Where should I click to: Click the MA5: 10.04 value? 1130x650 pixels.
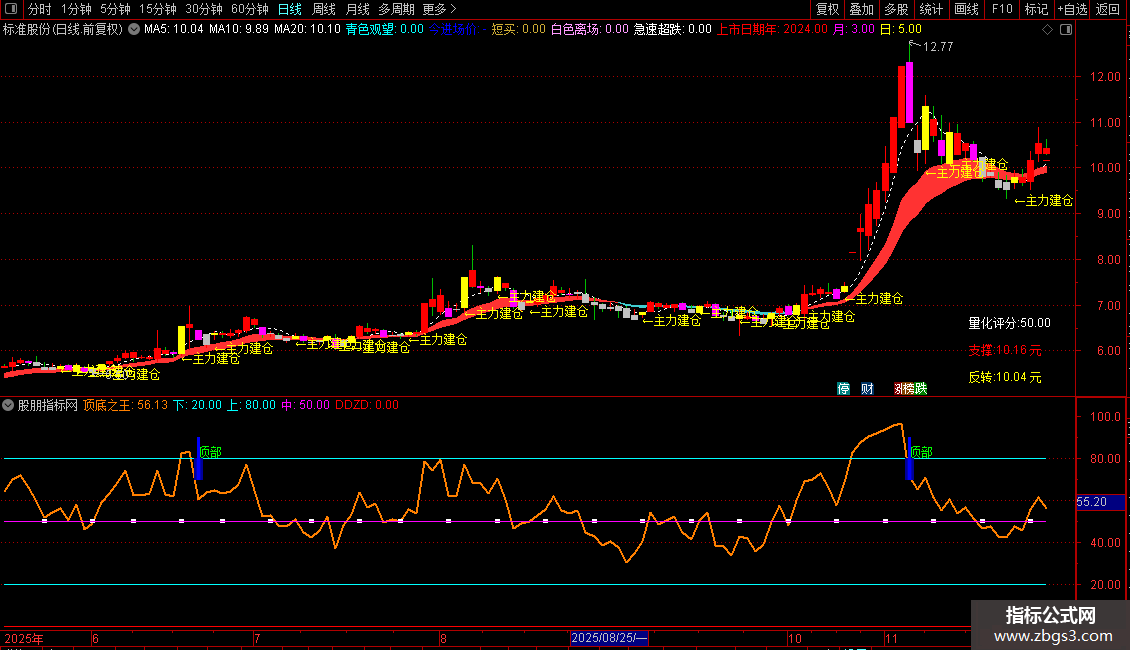[x=174, y=30]
